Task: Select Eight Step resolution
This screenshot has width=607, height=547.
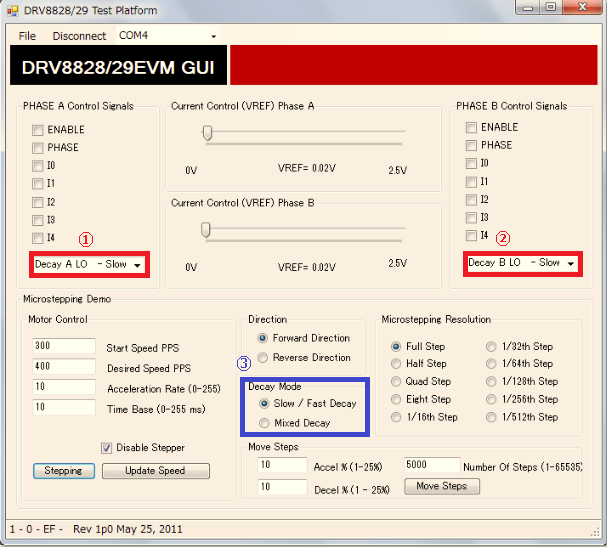Action: pyautogui.click(x=396, y=400)
